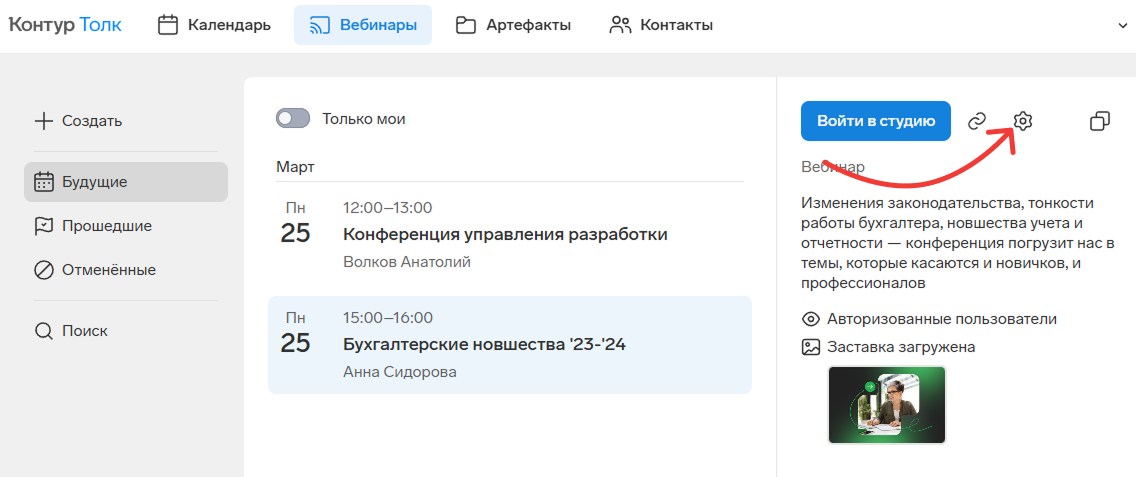Select the Бухгалтерские новшества '23-'24 webinar
The width and height of the screenshot is (1136, 477).
pos(510,345)
